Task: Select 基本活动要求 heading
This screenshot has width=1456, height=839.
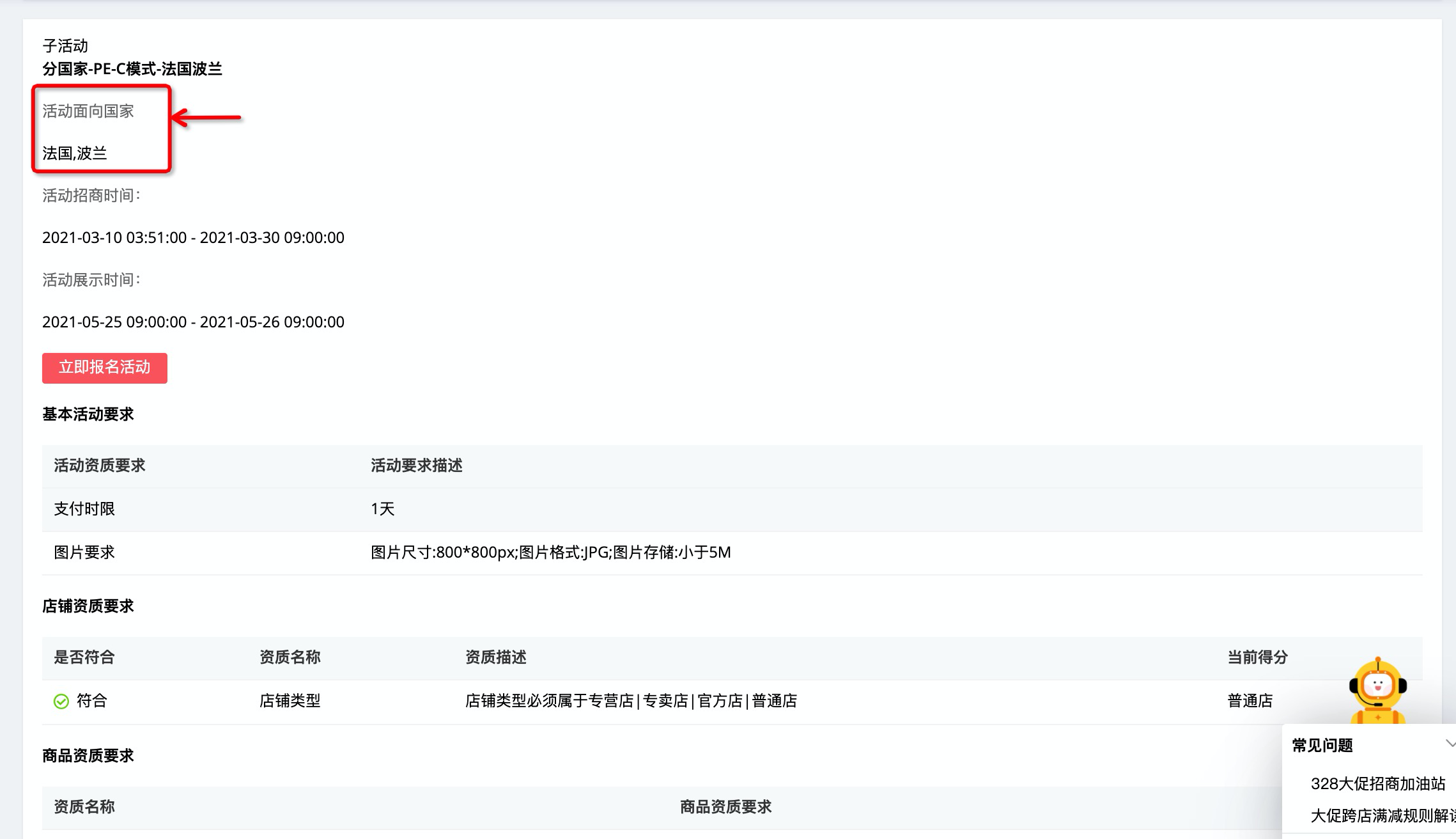Action: [88, 414]
